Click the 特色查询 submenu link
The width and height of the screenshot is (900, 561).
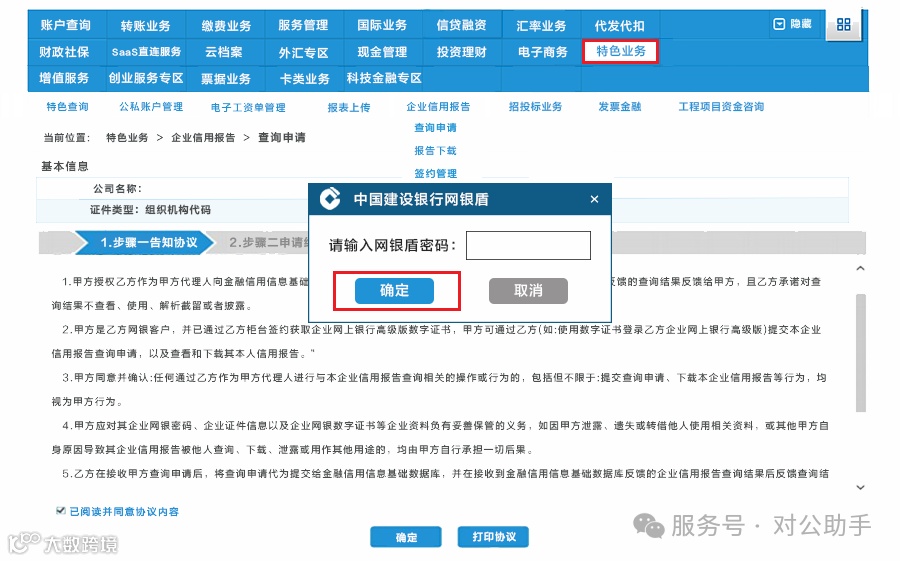click(68, 107)
